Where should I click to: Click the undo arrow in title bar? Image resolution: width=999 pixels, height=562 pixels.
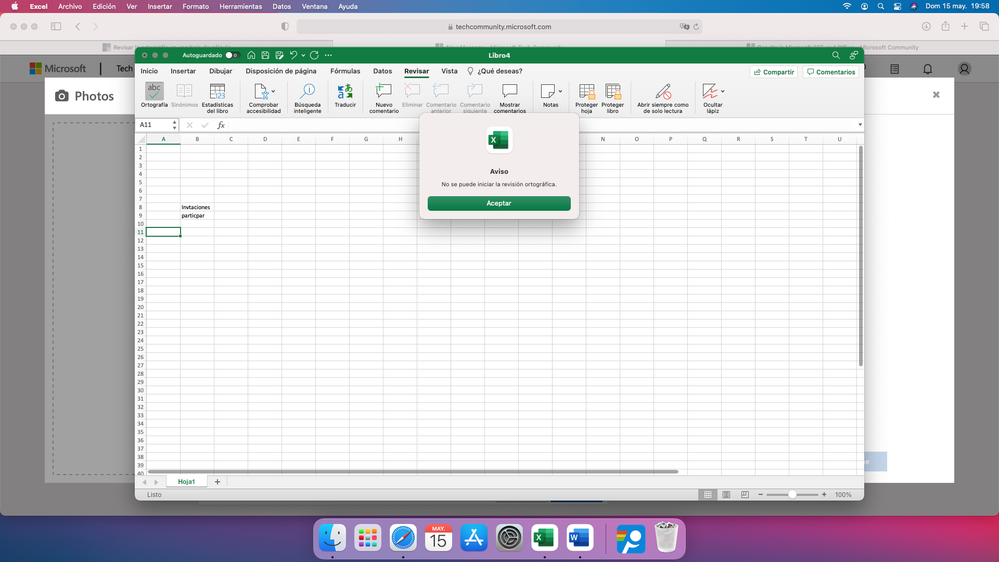coord(293,55)
